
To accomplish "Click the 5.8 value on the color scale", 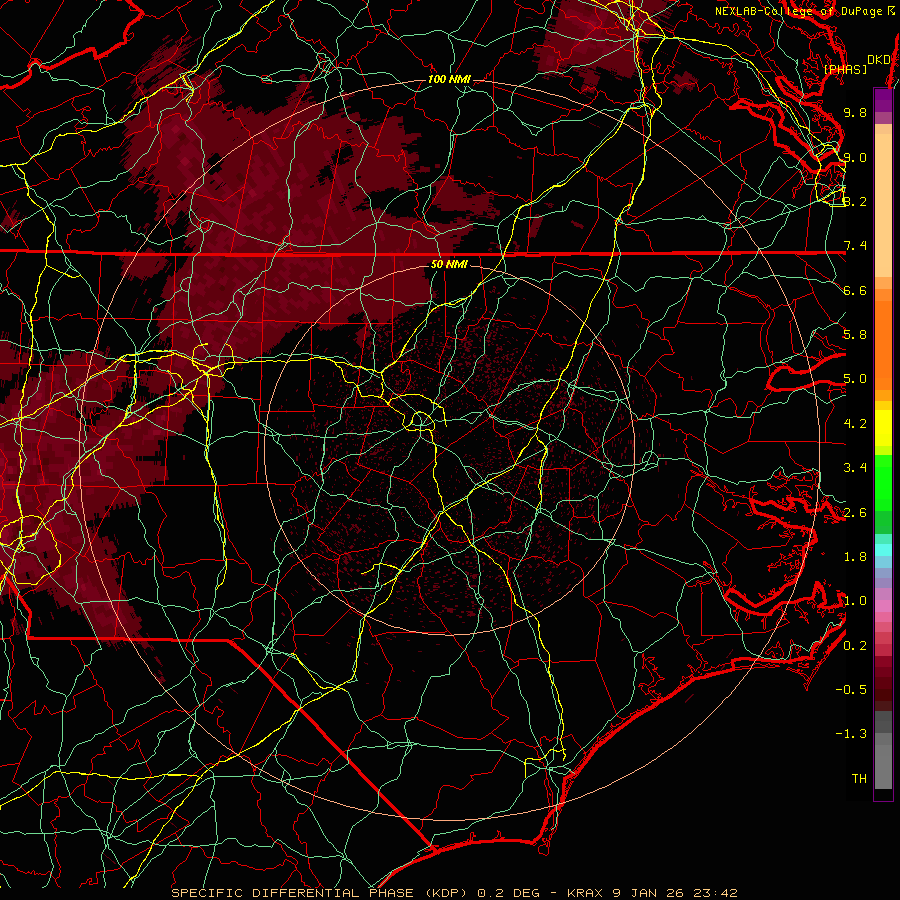I will coord(855,334).
